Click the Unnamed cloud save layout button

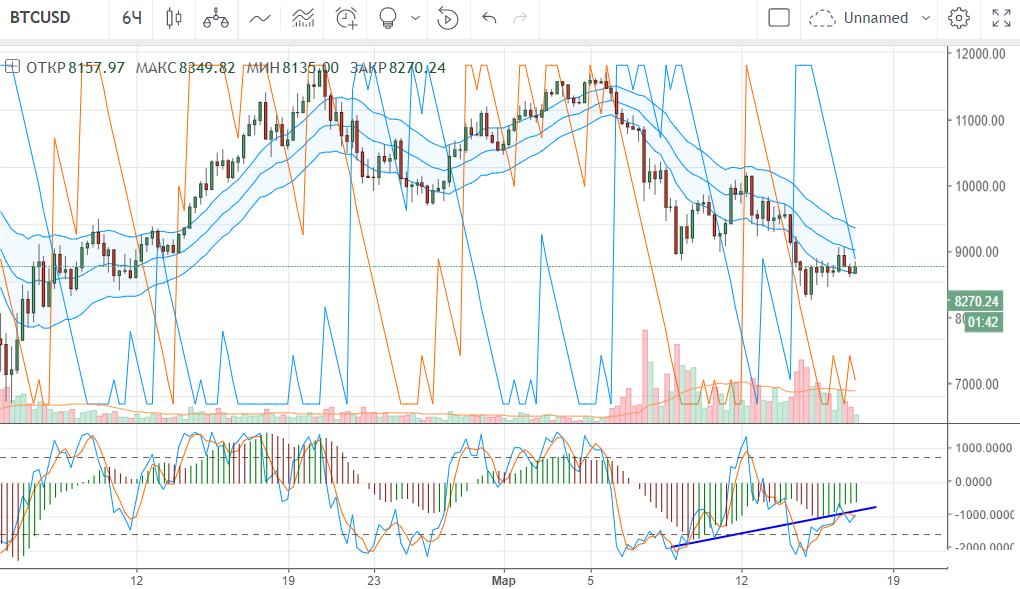(860, 18)
